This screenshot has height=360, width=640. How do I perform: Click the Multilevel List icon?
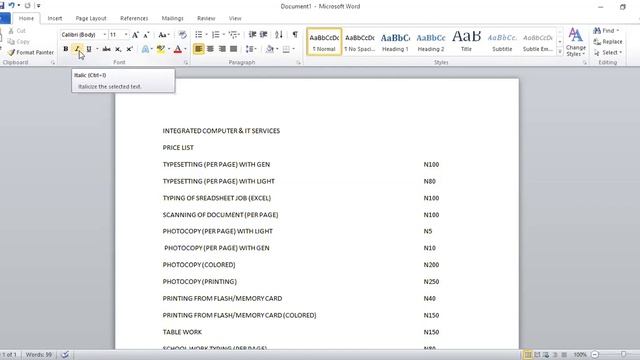[x=233, y=35]
